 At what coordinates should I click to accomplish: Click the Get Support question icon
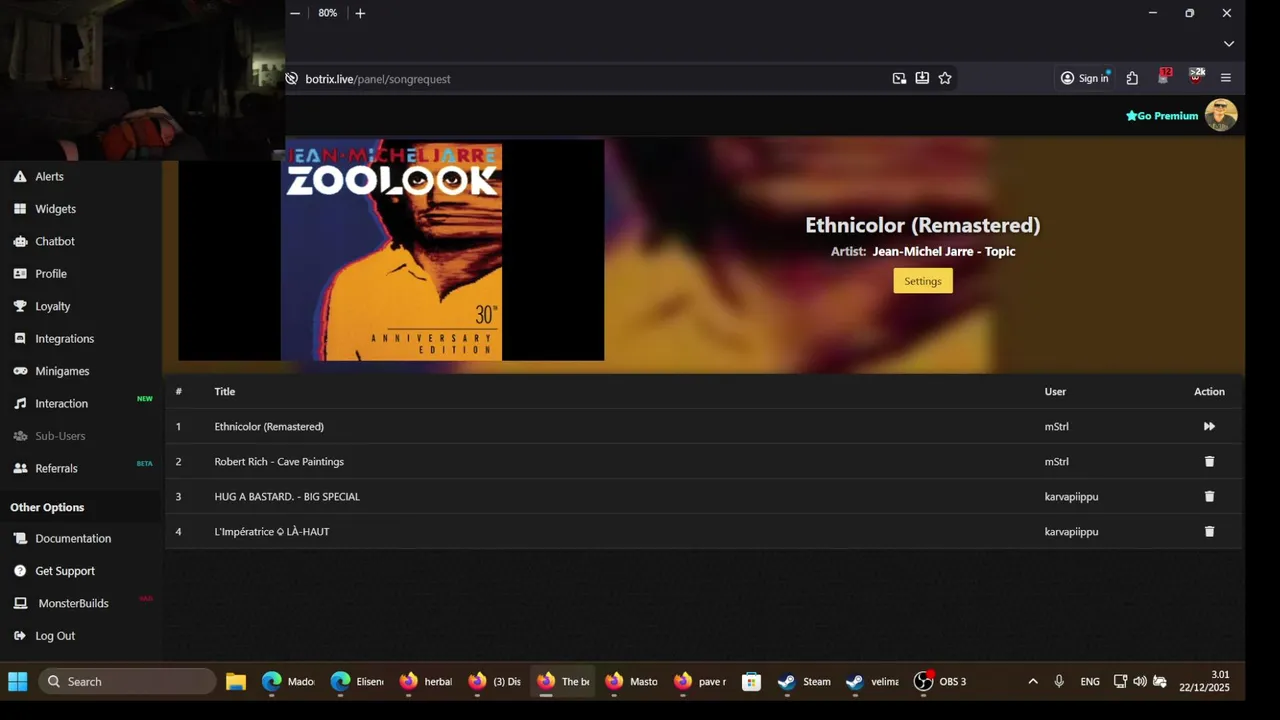pos(20,571)
